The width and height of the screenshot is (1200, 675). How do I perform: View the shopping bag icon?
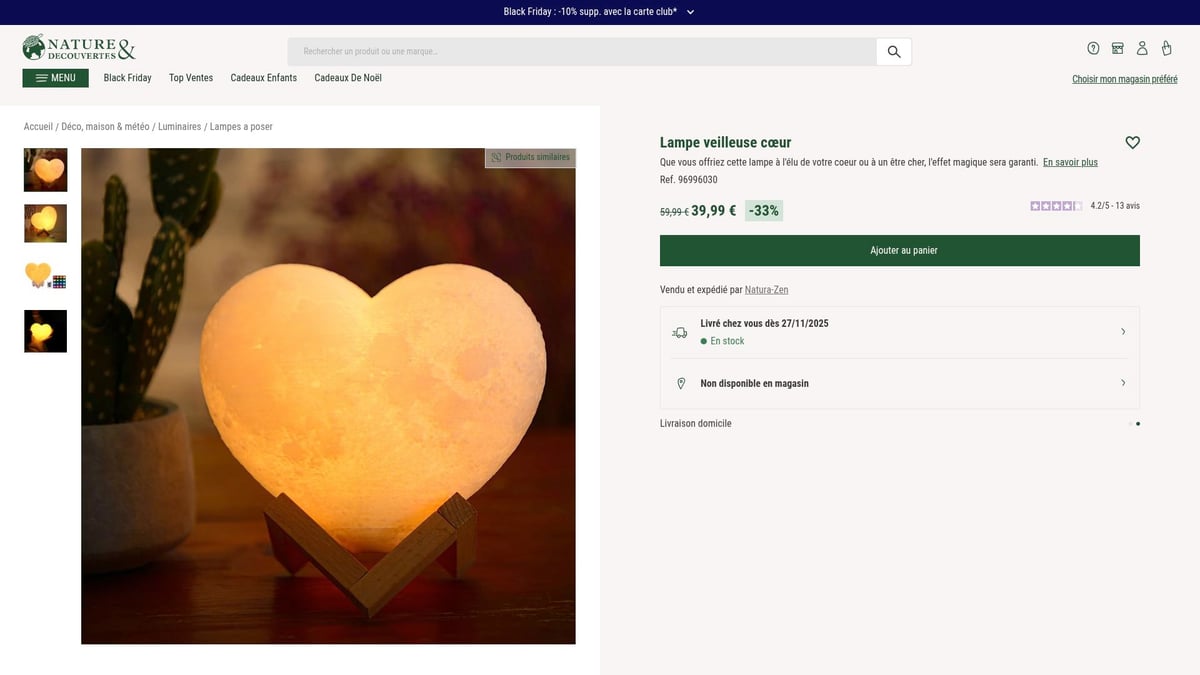click(1167, 48)
